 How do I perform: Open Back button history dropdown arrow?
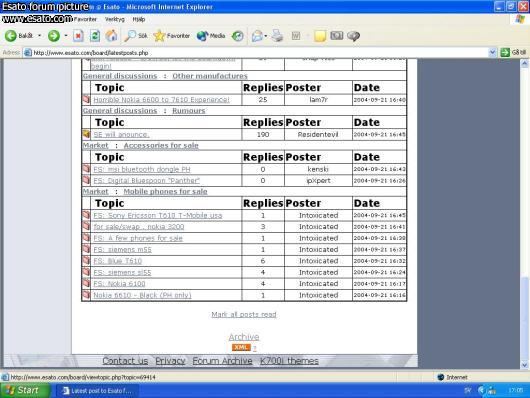[x=40, y=36]
